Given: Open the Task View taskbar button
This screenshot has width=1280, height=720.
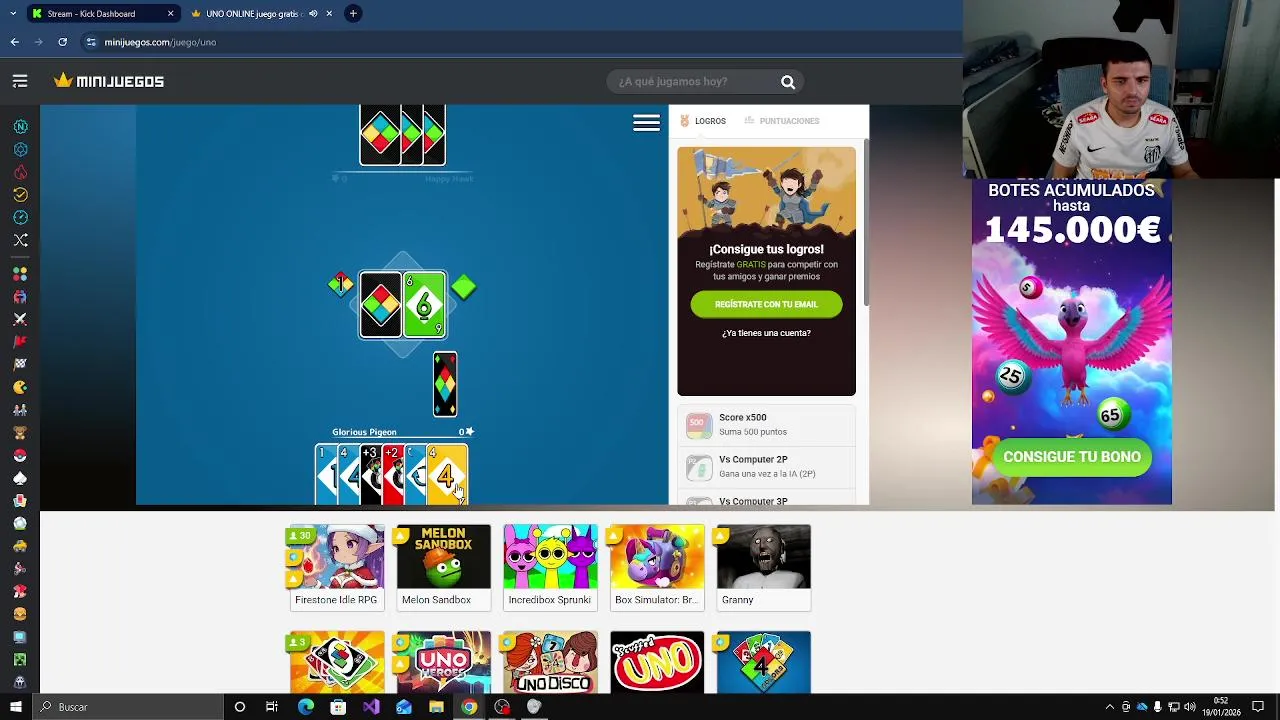Looking at the screenshot, I should tap(272, 707).
